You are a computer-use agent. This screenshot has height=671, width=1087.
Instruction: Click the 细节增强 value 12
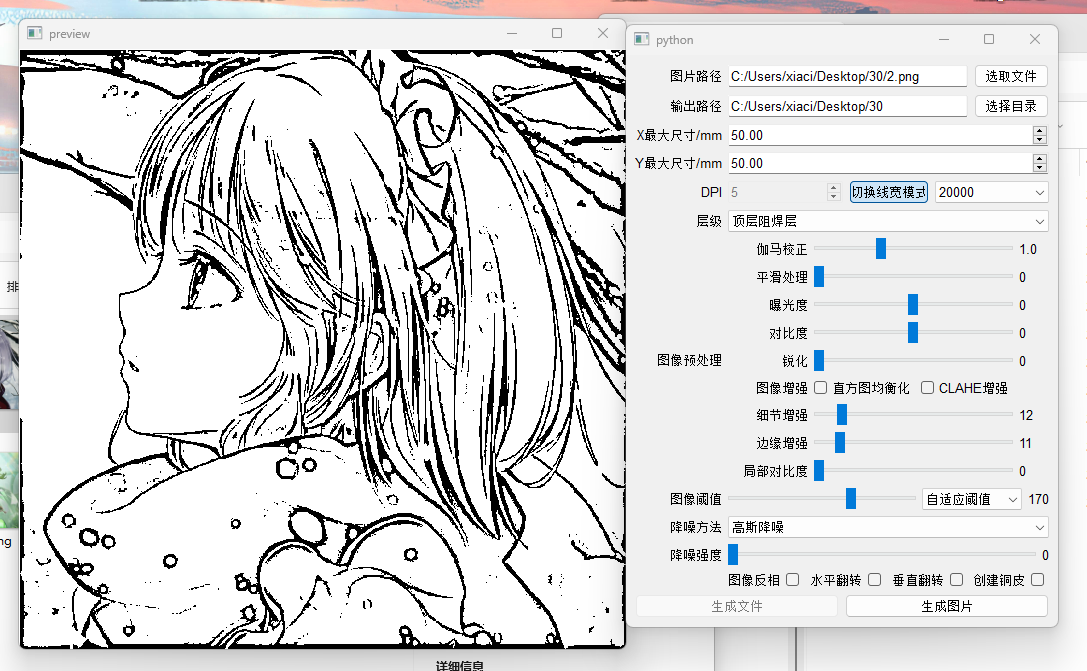[x=1026, y=415]
